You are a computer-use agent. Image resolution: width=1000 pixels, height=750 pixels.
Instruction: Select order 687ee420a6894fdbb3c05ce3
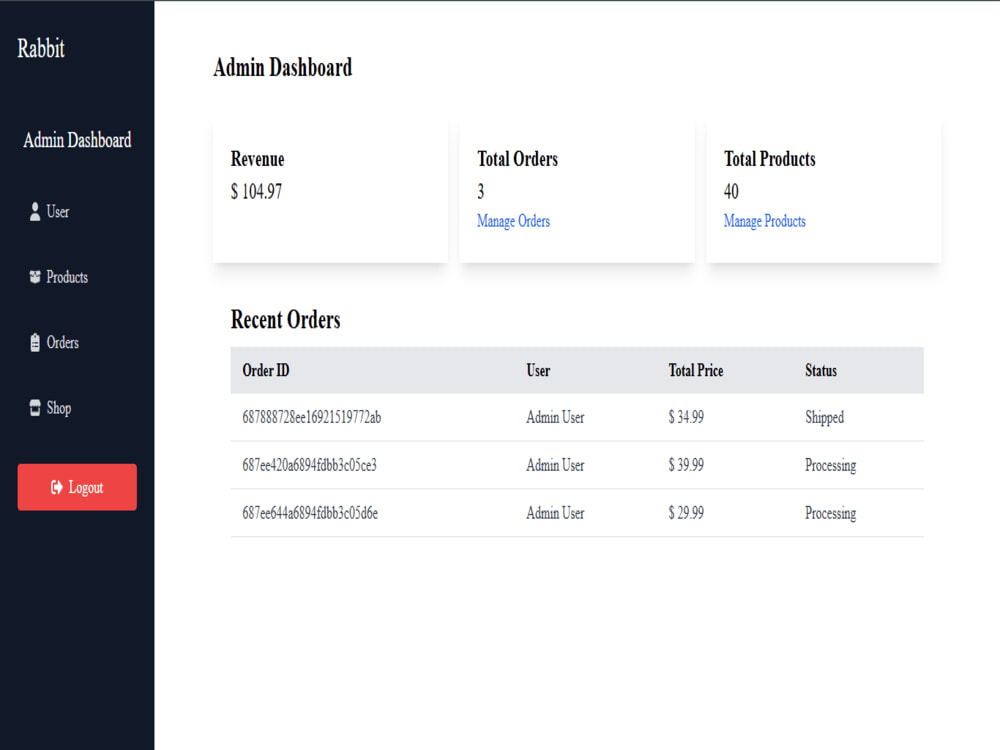(x=309, y=465)
